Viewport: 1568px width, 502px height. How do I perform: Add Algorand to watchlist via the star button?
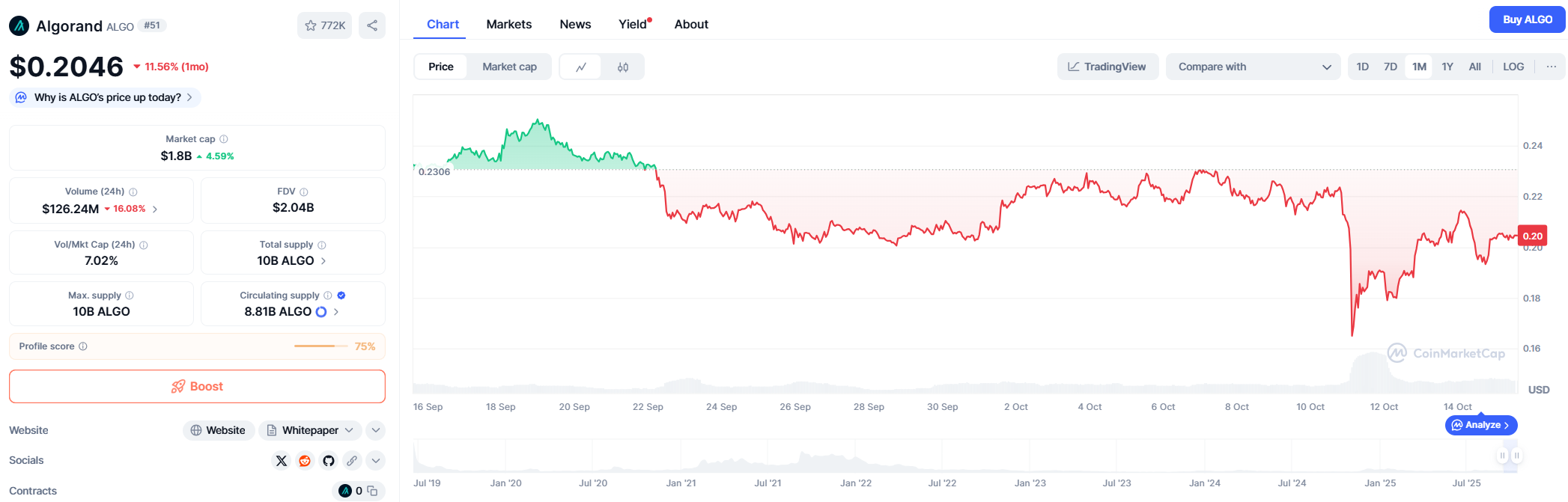(x=325, y=25)
